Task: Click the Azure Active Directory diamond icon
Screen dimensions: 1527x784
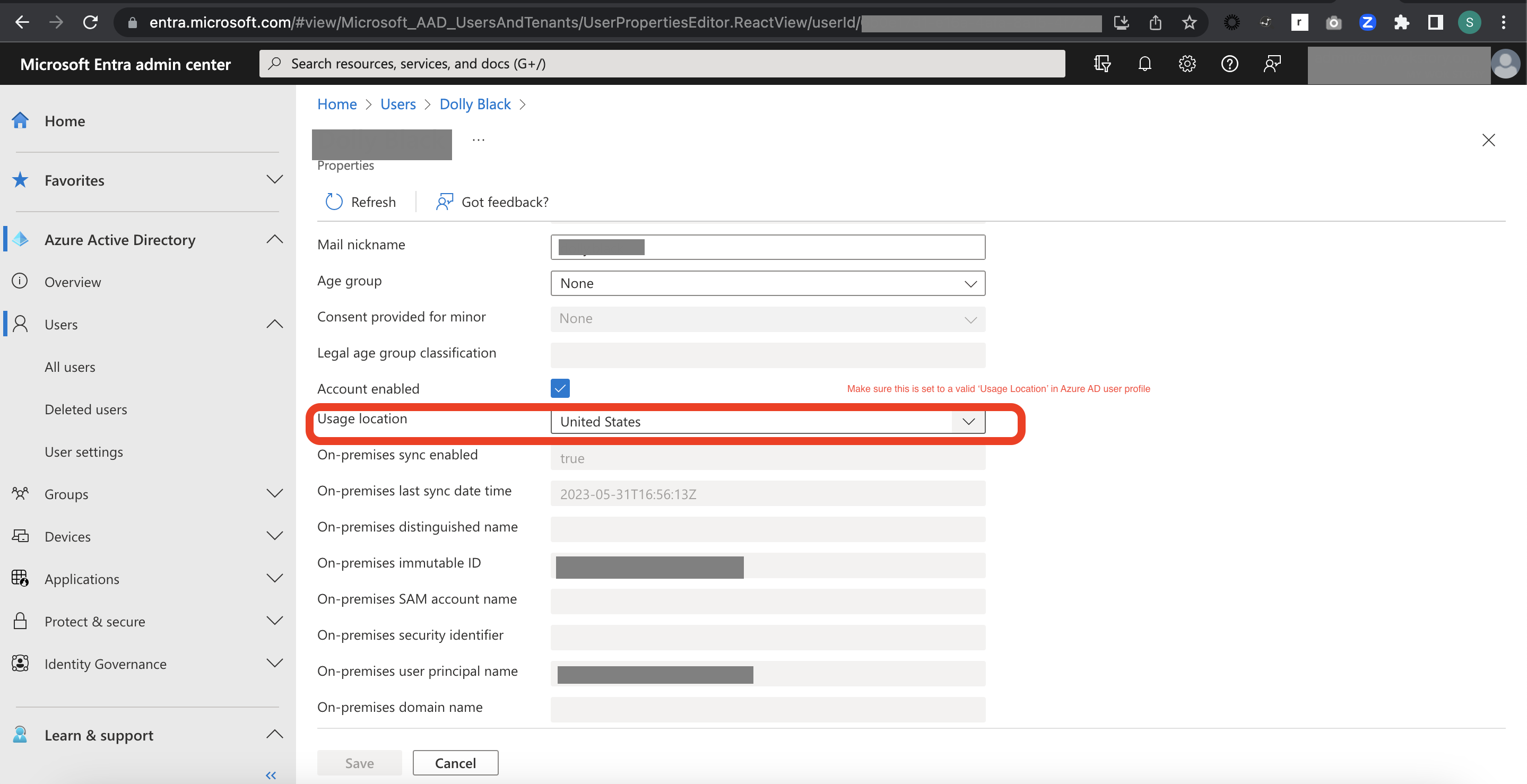Action: (x=20, y=239)
